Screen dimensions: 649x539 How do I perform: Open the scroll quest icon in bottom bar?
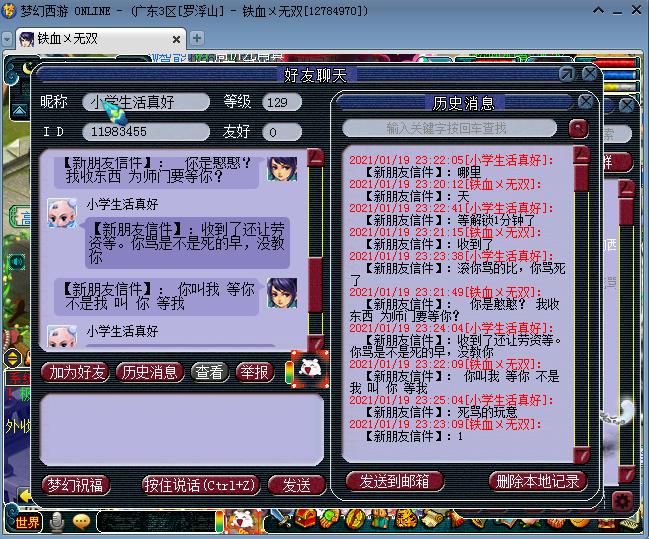tap(433, 519)
